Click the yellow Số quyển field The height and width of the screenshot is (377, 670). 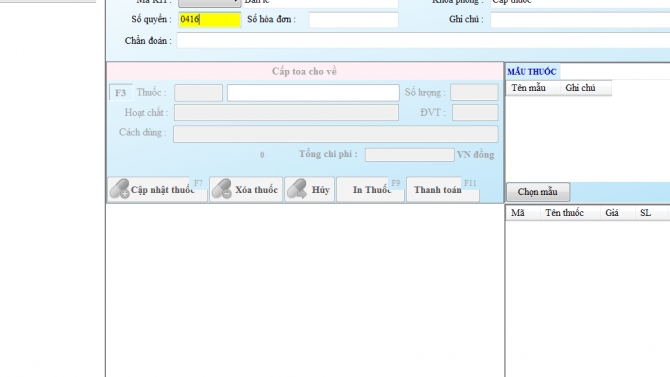210,20
